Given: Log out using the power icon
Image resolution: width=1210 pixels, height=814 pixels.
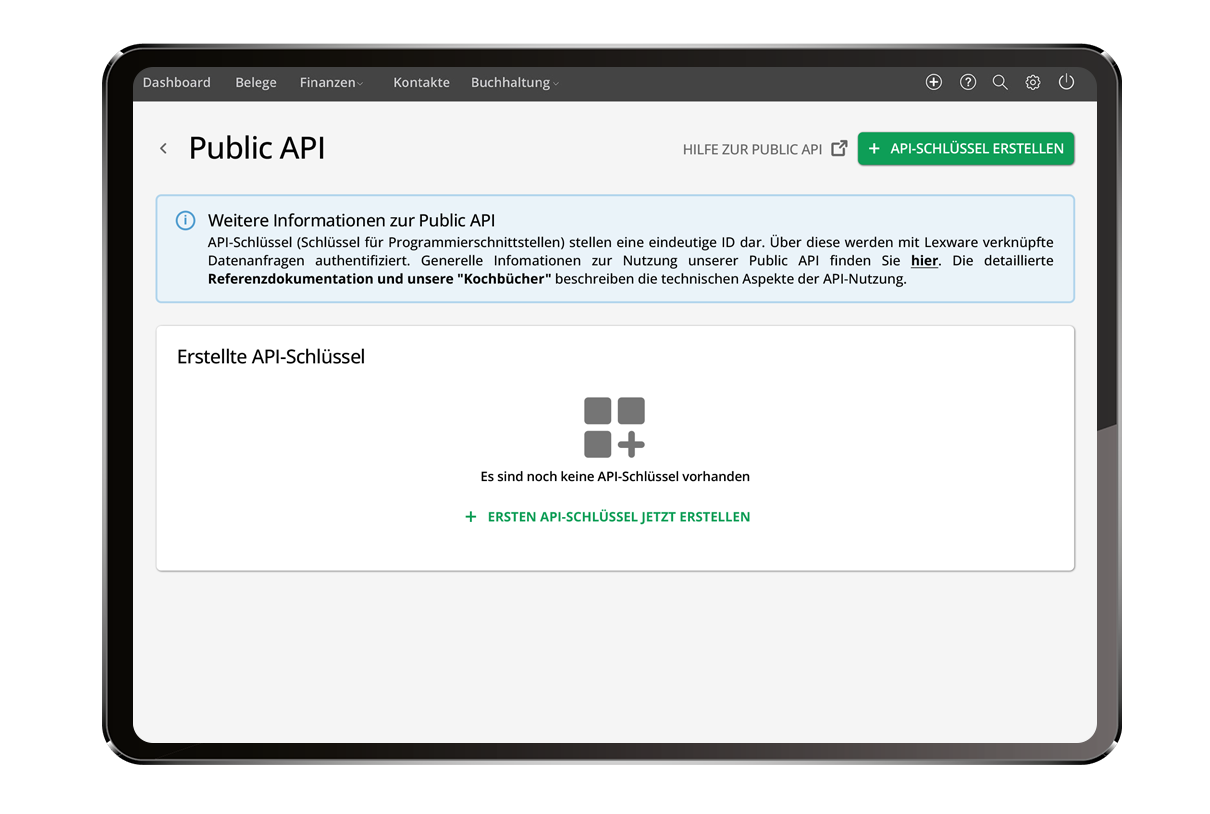Looking at the screenshot, I should [1066, 83].
